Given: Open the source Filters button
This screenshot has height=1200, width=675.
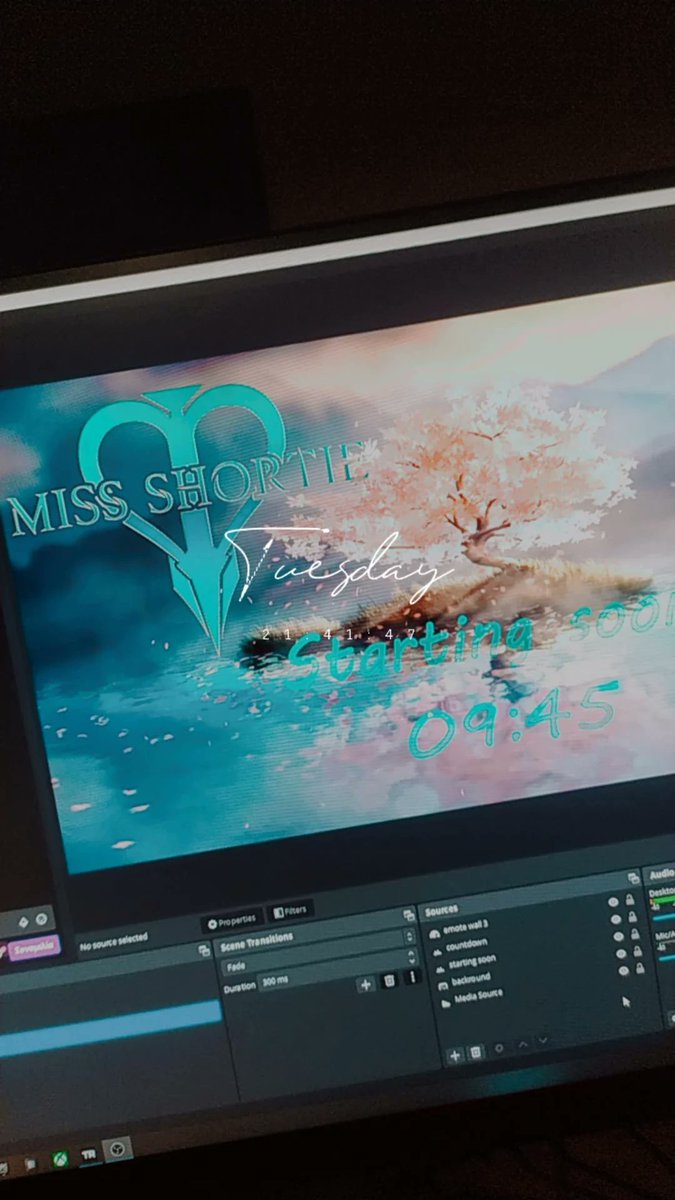Looking at the screenshot, I should tap(290, 910).
